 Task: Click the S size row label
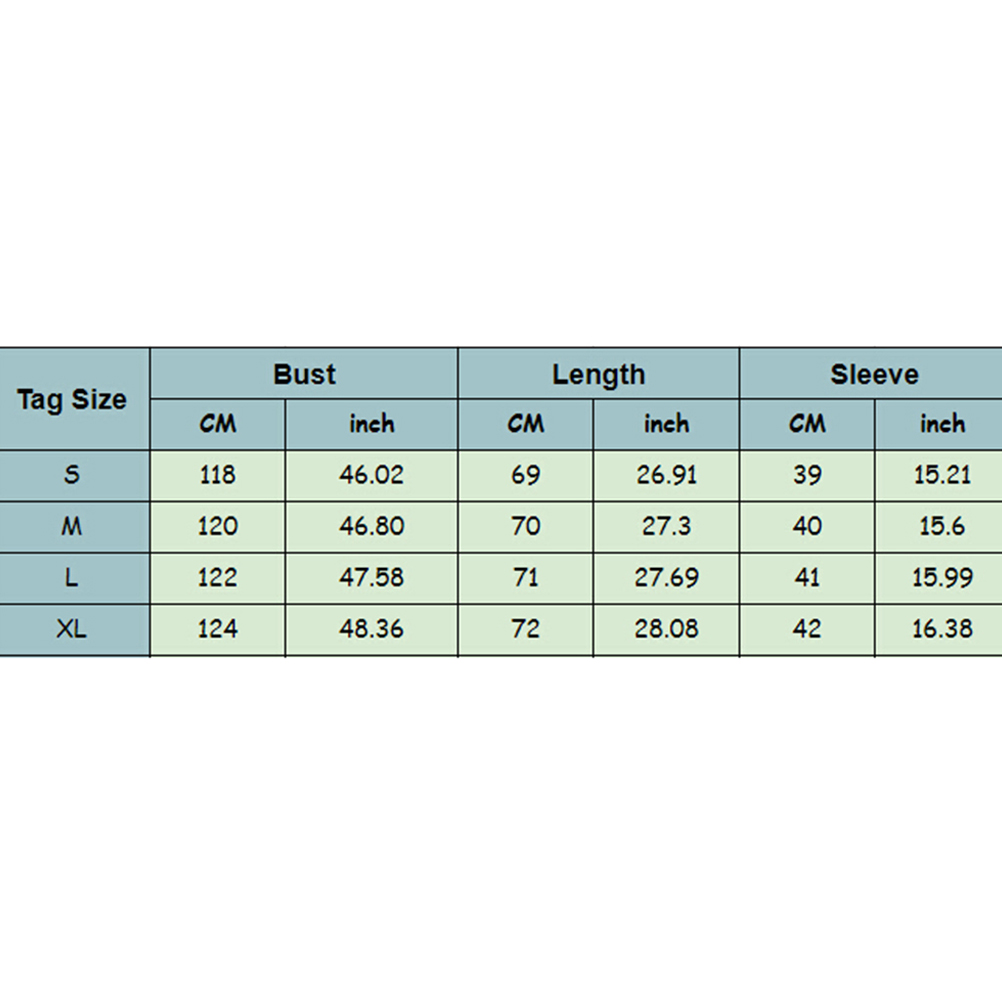pos(72,475)
